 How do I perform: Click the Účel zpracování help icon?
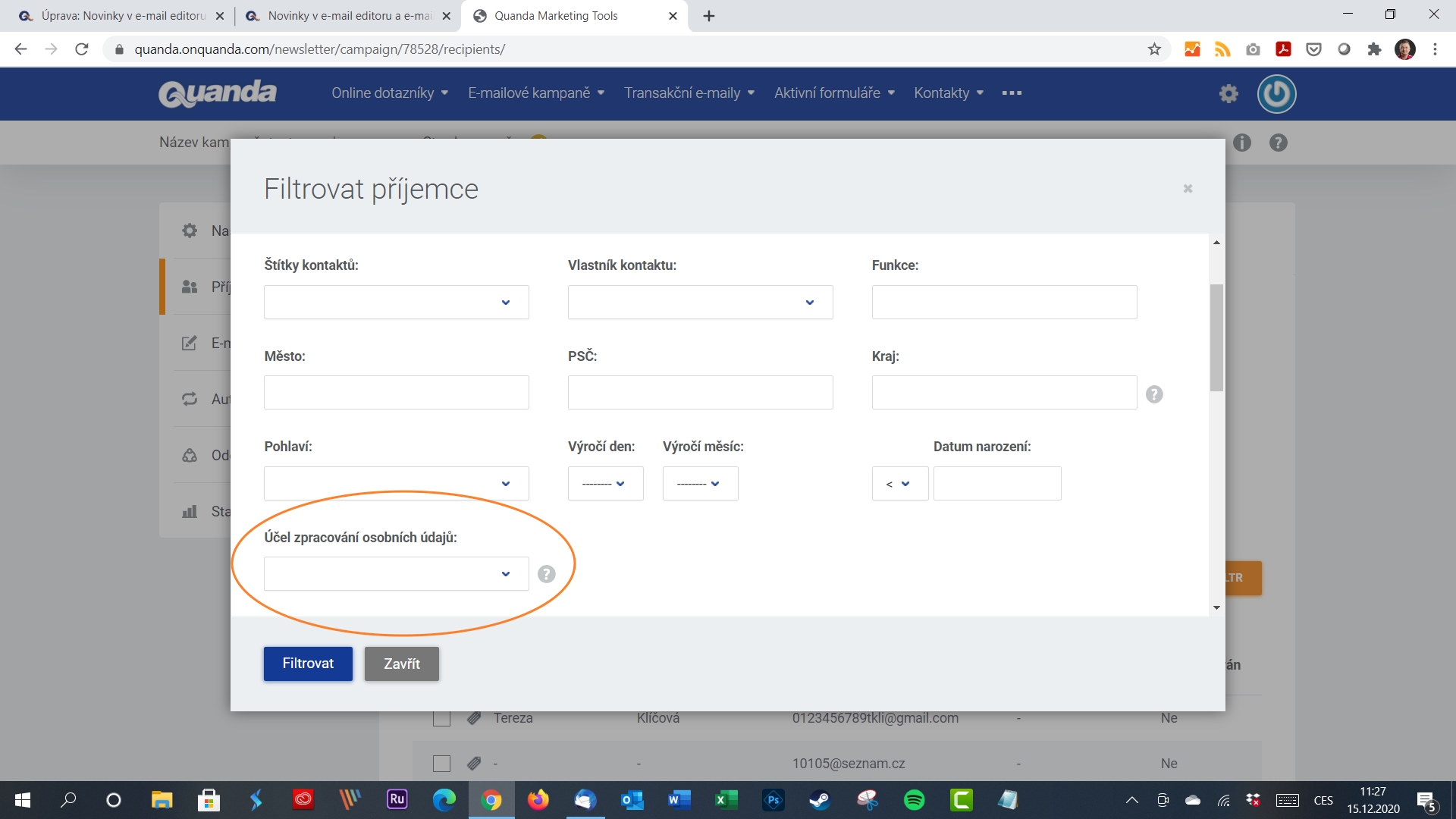[546, 574]
